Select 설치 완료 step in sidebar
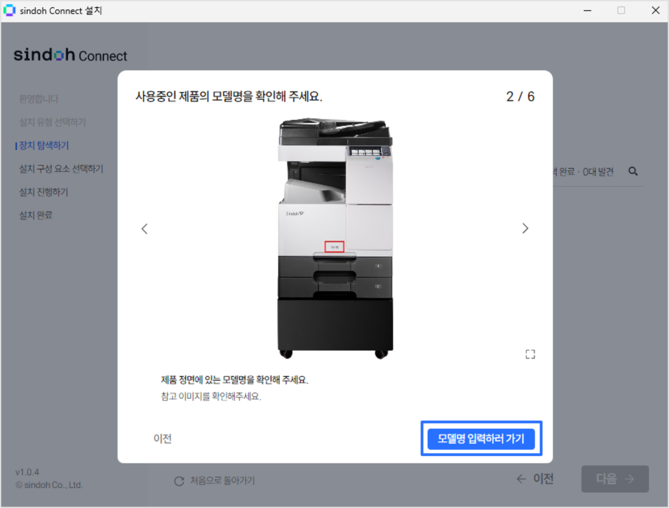 (35, 215)
